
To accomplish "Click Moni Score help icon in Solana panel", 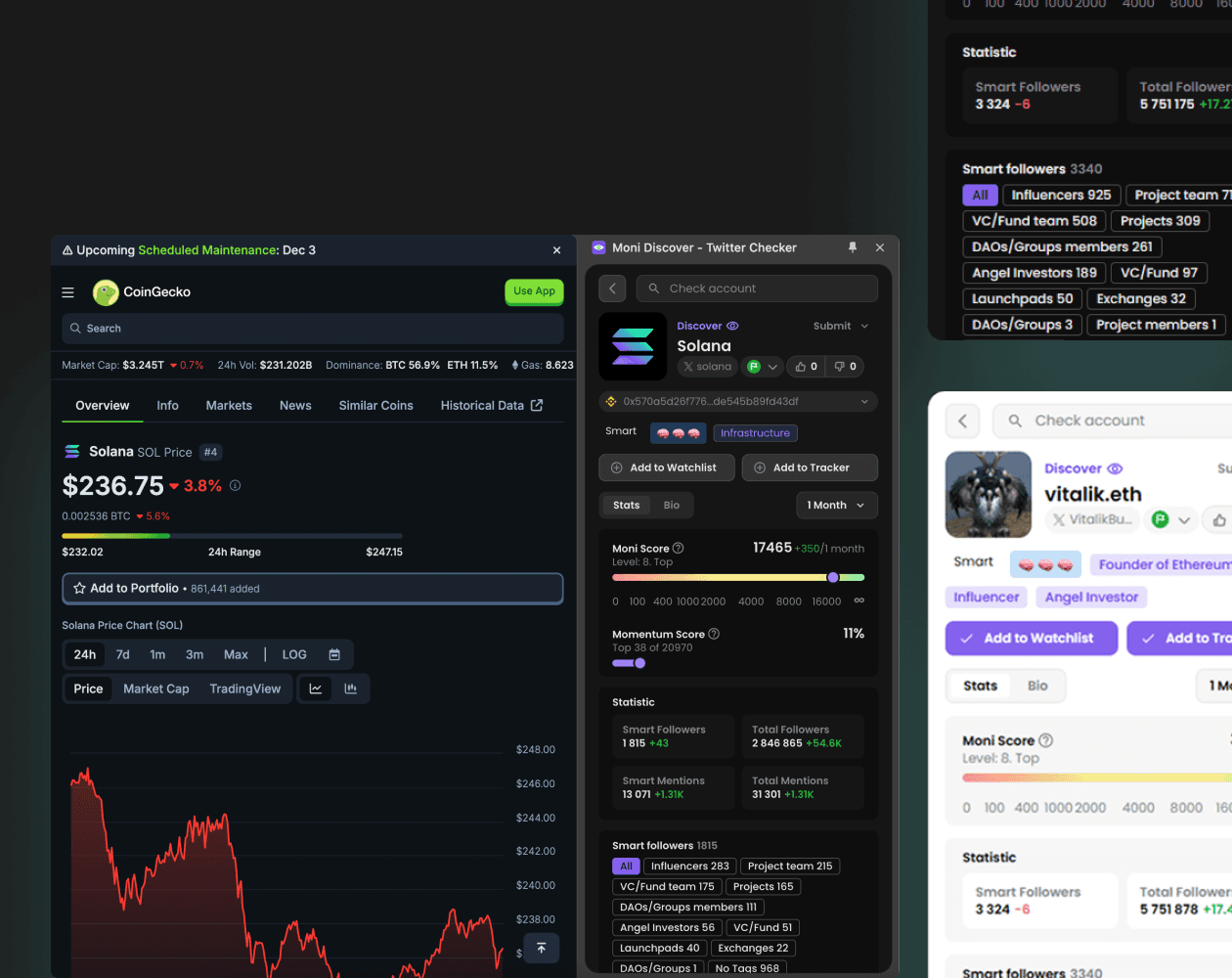I will coord(679,549).
